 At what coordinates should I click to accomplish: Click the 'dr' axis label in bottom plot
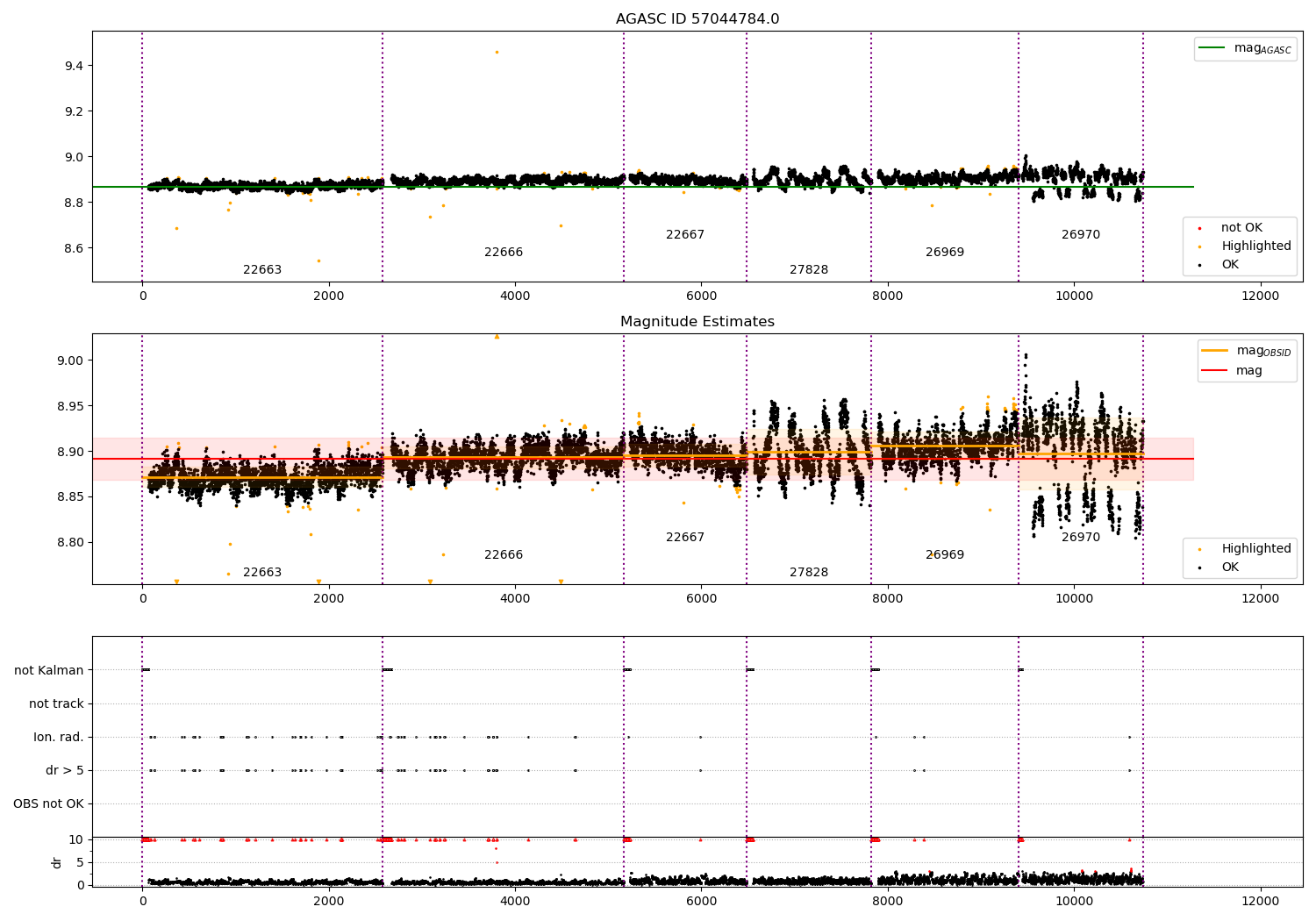coord(57,862)
